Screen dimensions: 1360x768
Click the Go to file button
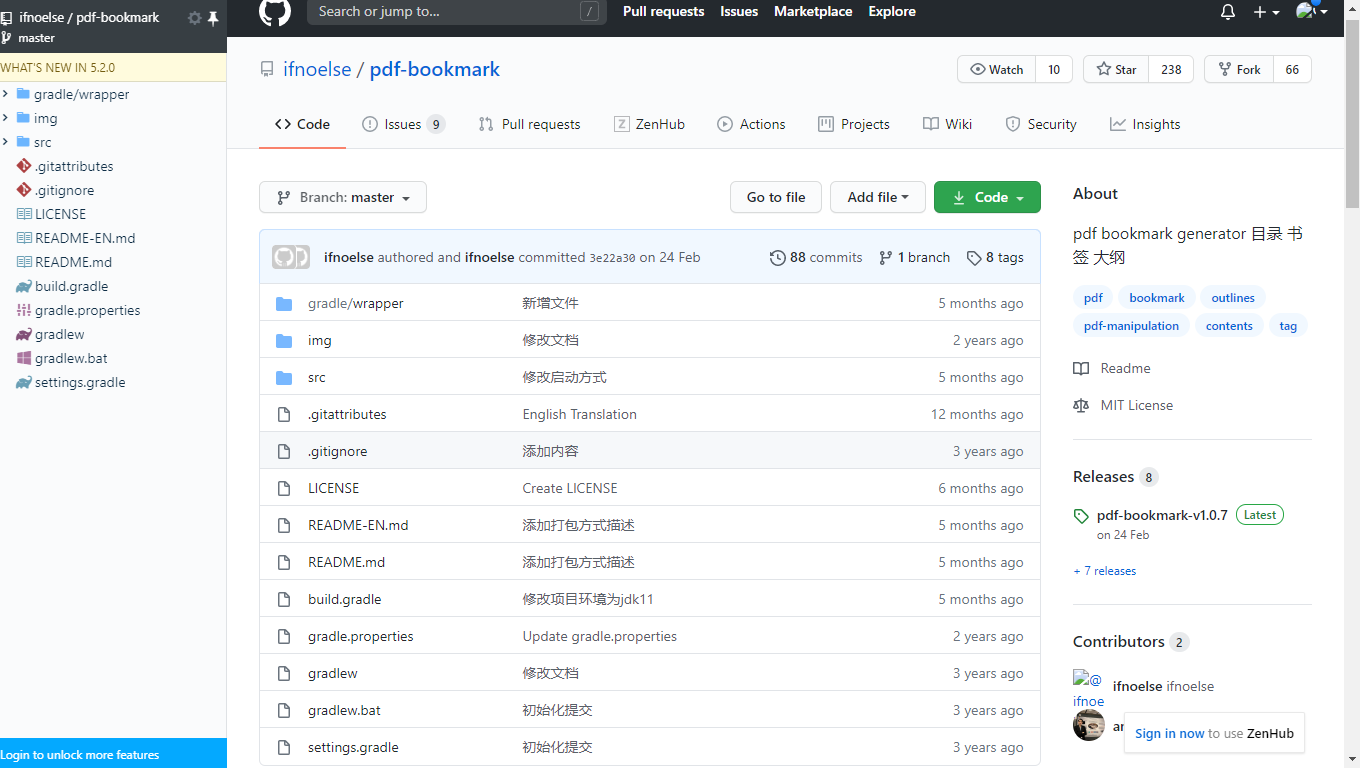pos(775,198)
